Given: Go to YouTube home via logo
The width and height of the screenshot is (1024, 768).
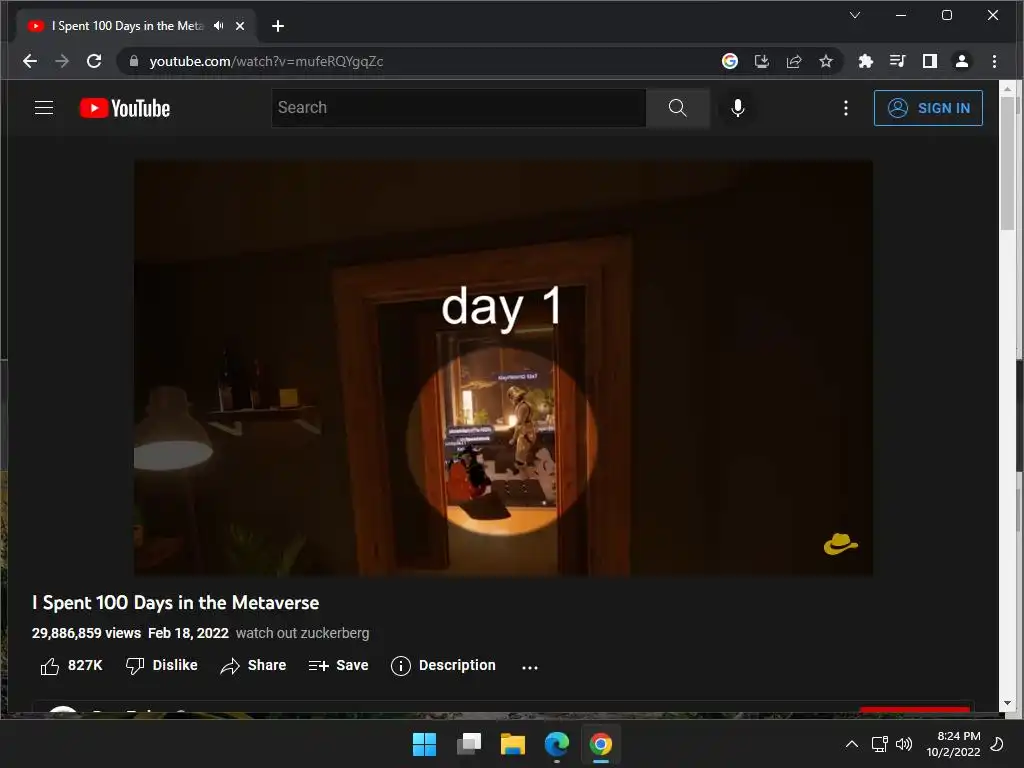Looking at the screenshot, I should [x=125, y=108].
